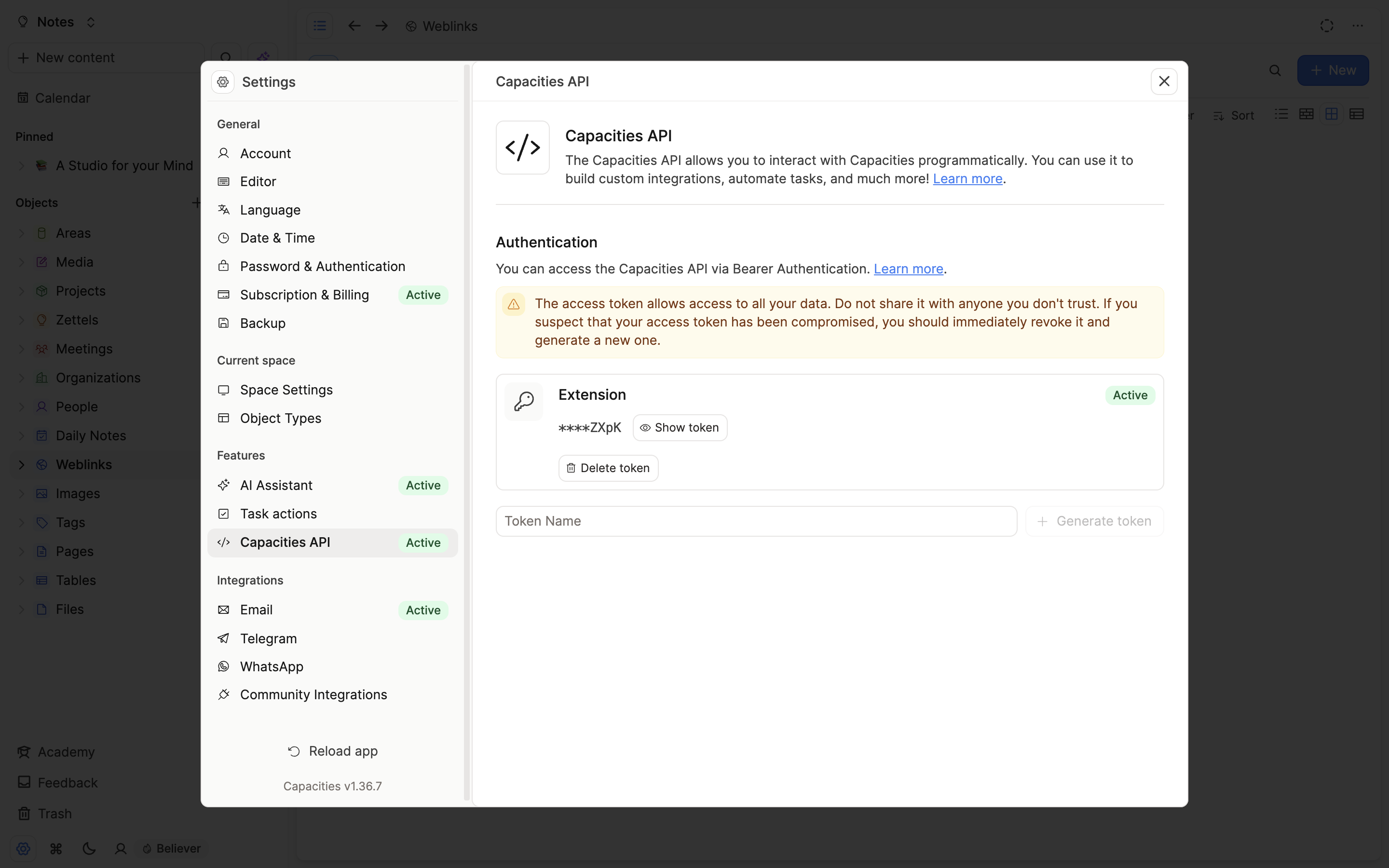
Task: Toggle the sidebar list icon in top bar
Action: [x=320, y=26]
